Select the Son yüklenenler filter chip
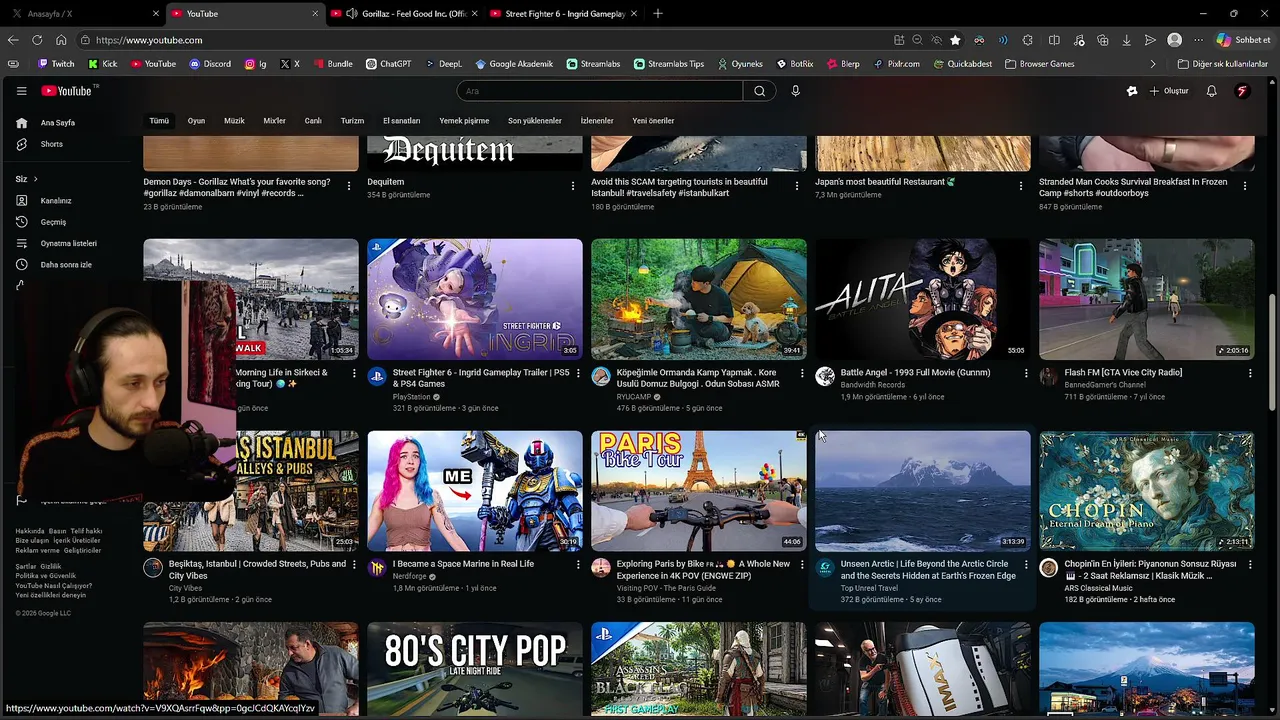1280x720 pixels. click(x=535, y=121)
